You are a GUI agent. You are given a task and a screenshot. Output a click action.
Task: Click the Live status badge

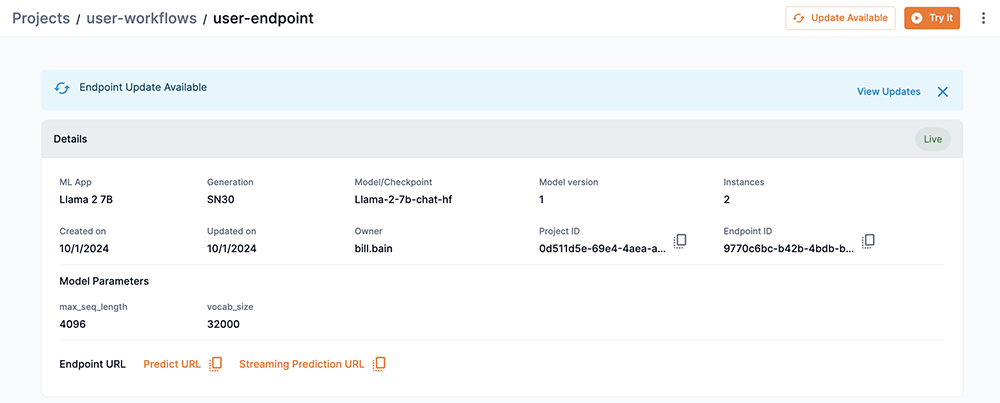coord(932,139)
